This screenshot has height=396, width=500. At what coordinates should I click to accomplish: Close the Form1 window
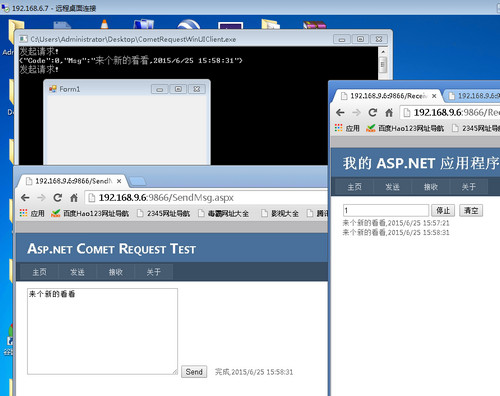pyautogui.click(x=197, y=89)
